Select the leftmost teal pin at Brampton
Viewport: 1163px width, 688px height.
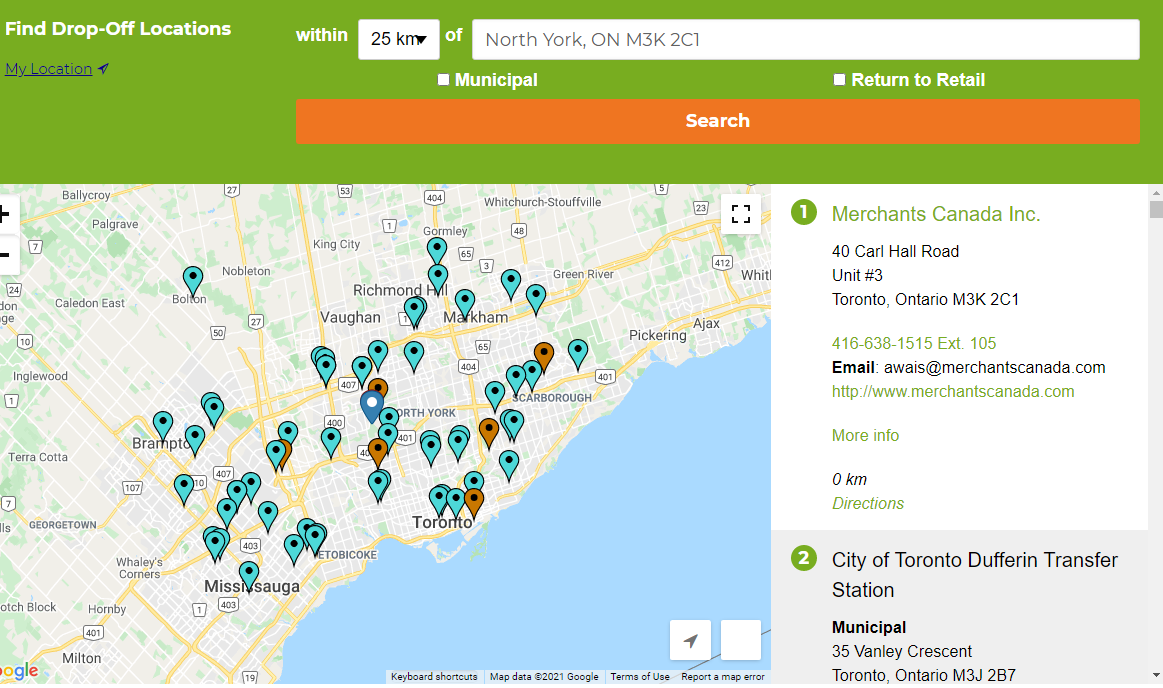163,426
